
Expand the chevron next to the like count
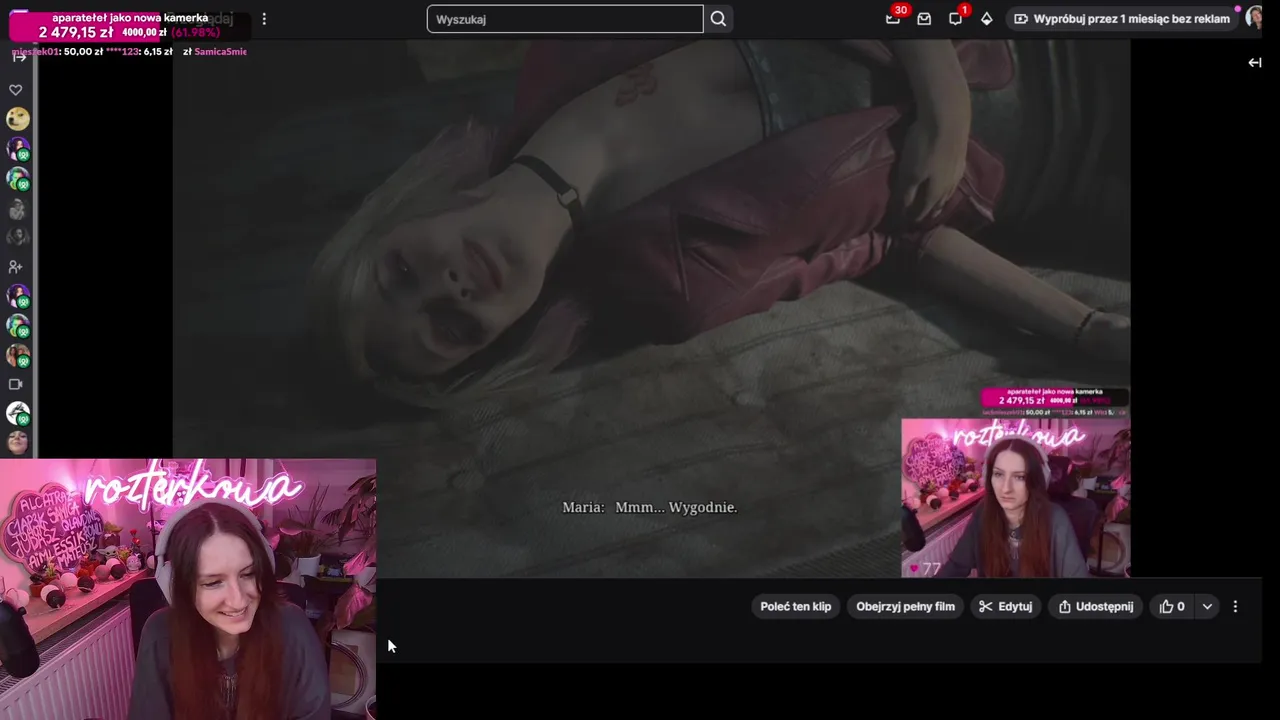pos(1207,606)
